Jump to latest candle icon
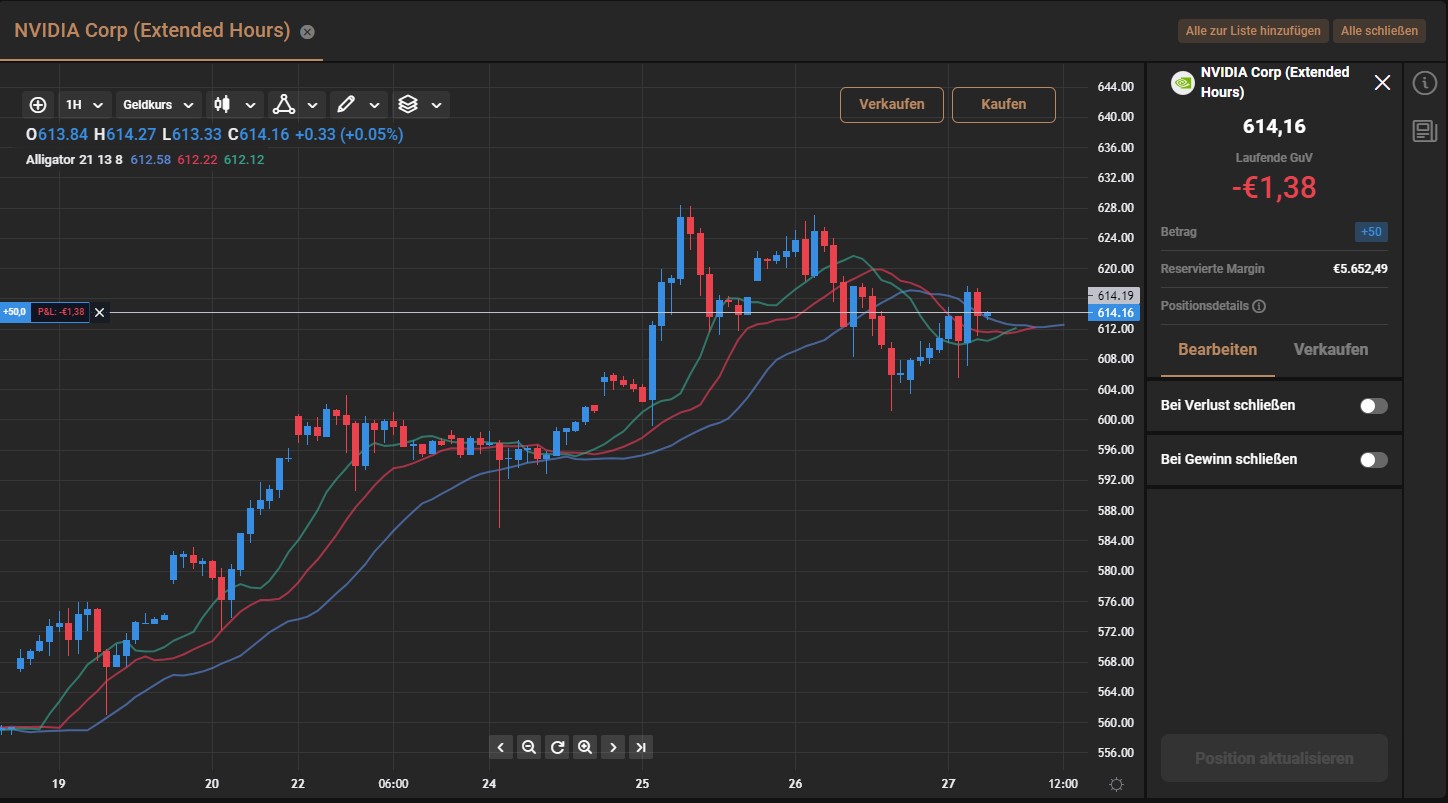This screenshot has height=803, width=1448. point(641,746)
